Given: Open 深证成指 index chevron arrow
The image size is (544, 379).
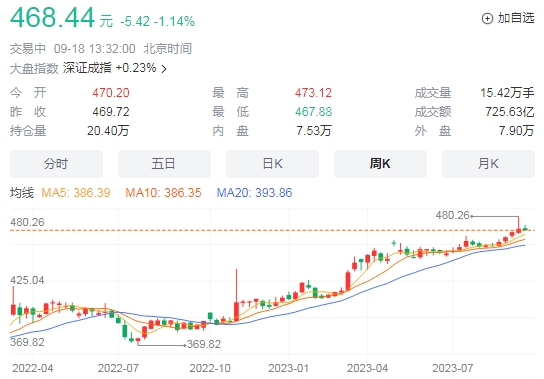Looking at the screenshot, I should pyautogui.click(x=164, y=69).
